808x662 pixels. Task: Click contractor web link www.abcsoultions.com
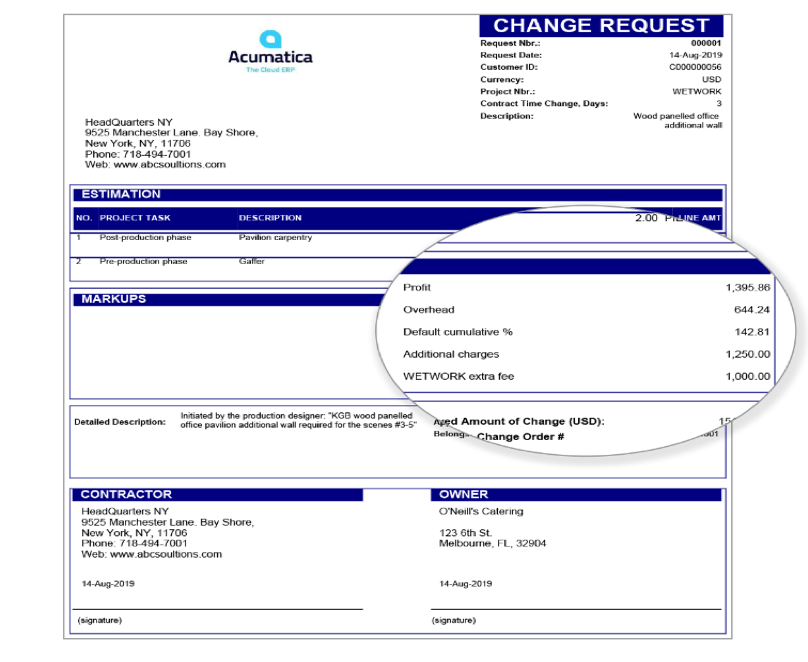pyautogui.click(x=166, y=554)
